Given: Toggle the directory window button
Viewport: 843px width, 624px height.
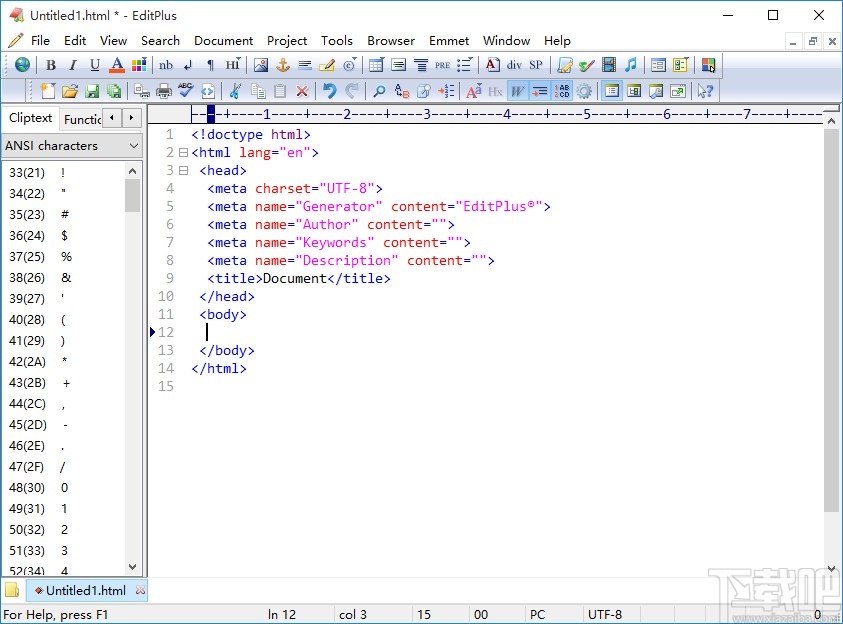Looking at the screenshot, I should 634,91.
